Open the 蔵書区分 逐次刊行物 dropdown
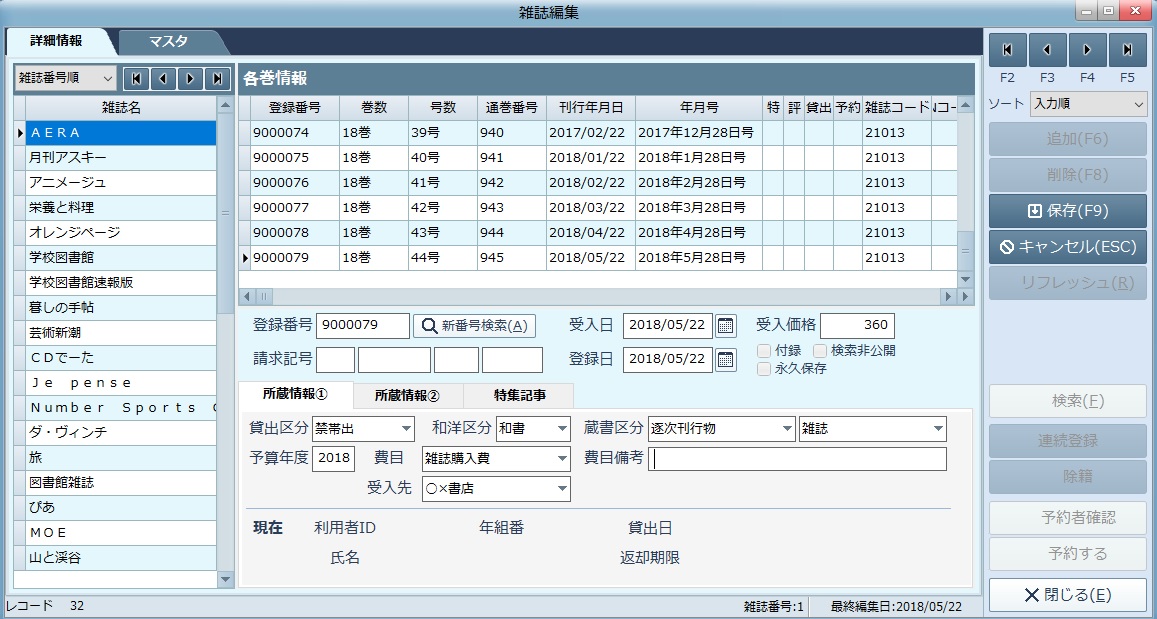This screenshot has width=1157, height=619. [x=787, y=429]
